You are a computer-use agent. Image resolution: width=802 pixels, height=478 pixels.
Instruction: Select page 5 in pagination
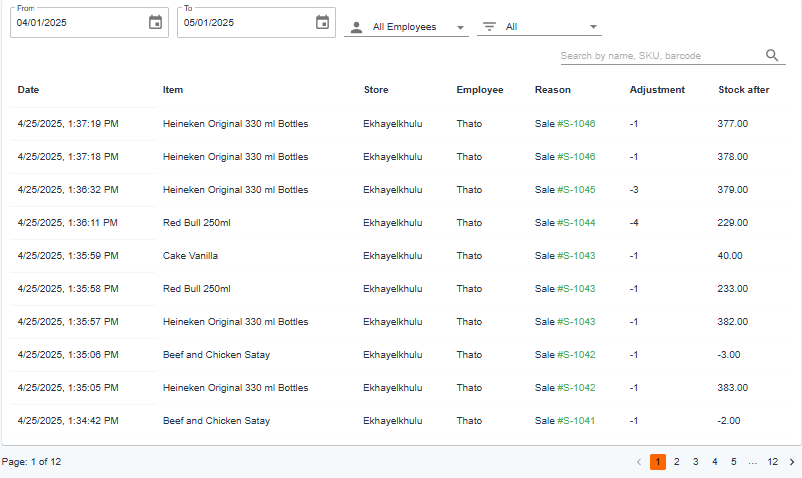point(733,462)
